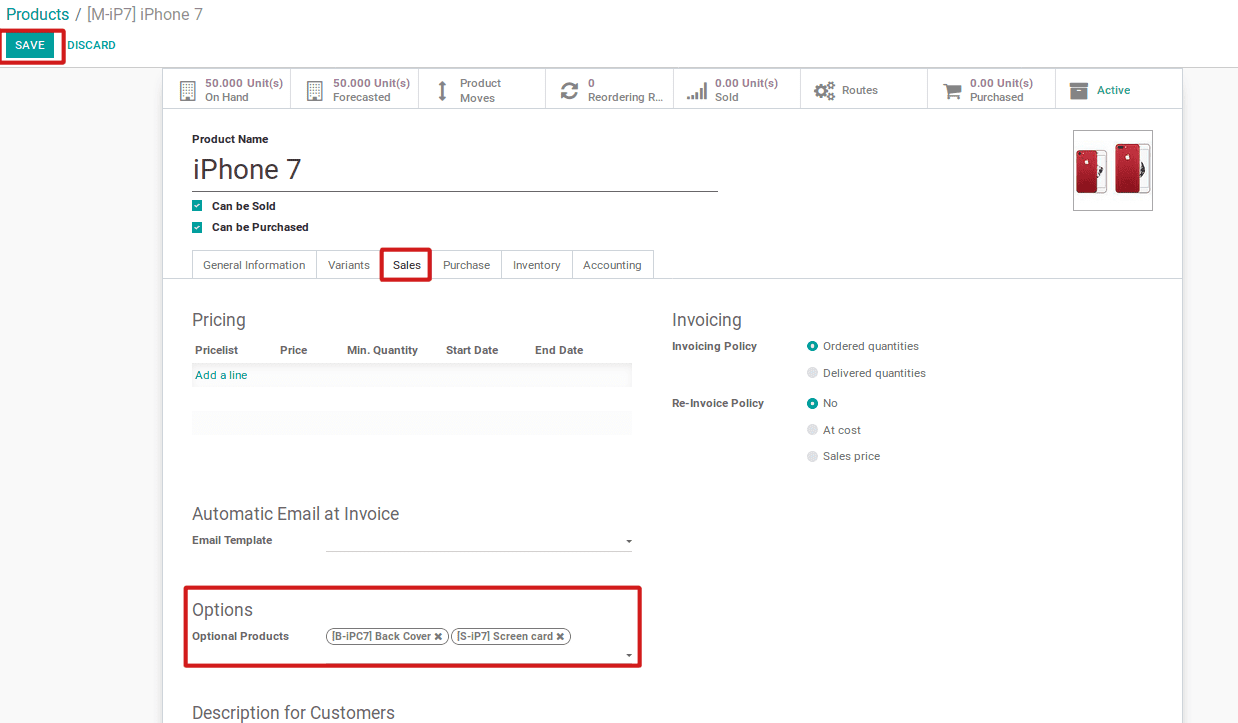Open the On Hand building icon
Image resolution: width=1238 pixels, height=723 pixels.
coord(187,90)
